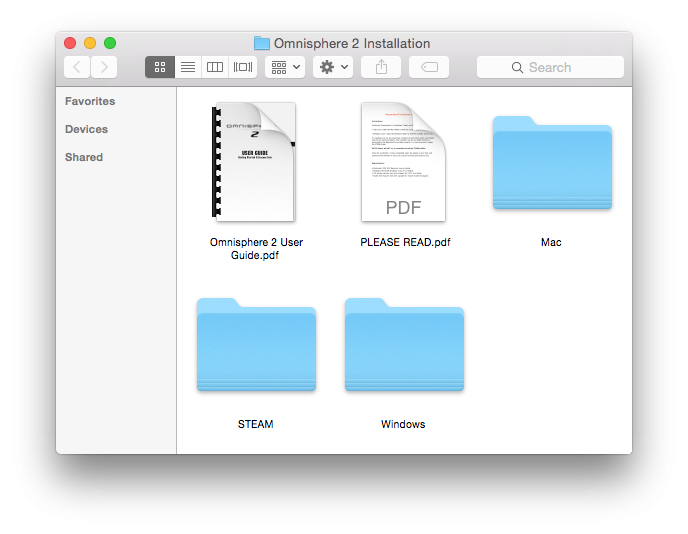Click the Favorites sidebar heading
The image size is (688, 534).
[x=90, y=101]
